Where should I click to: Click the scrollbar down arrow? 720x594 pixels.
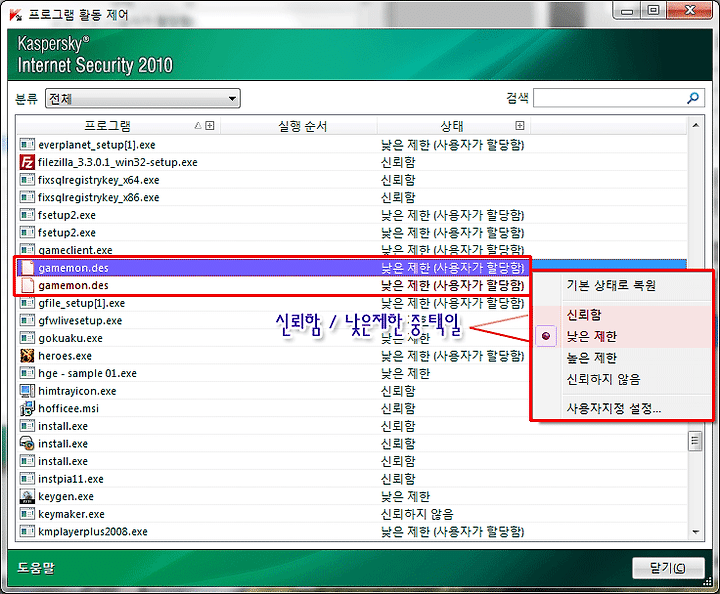click(696, 532)
